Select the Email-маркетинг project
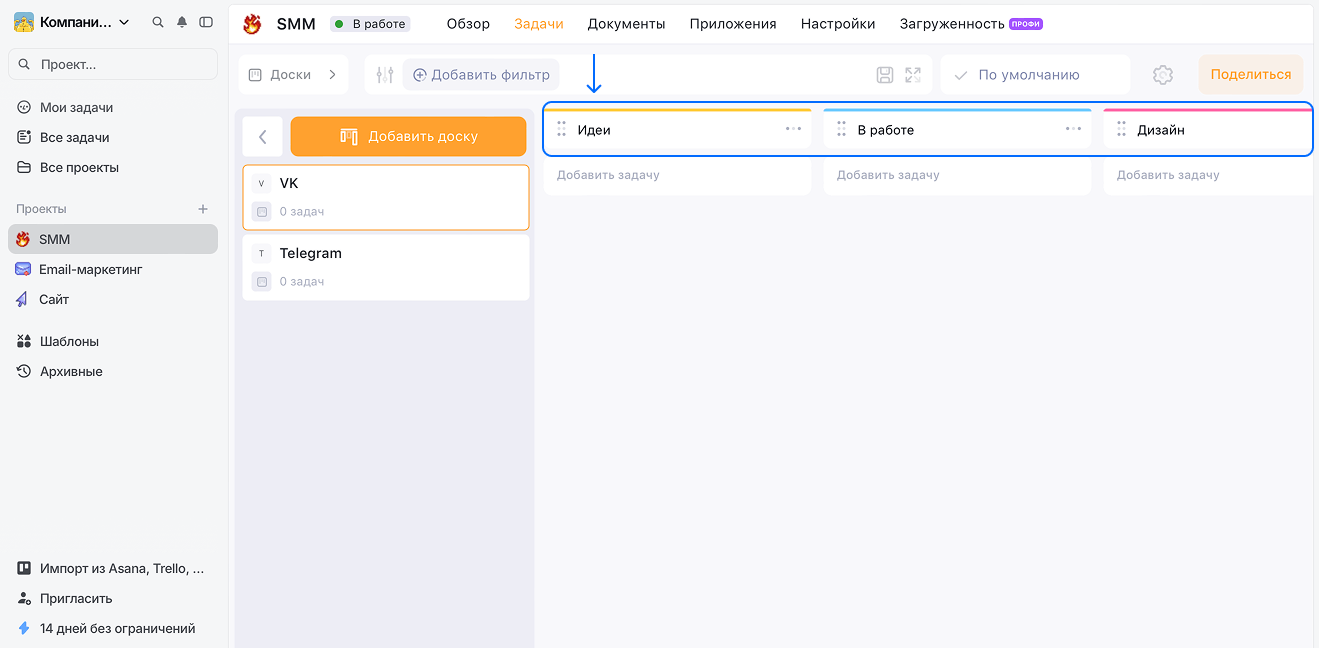Viewport: 1319px width, 648px height. coord(113,269)
